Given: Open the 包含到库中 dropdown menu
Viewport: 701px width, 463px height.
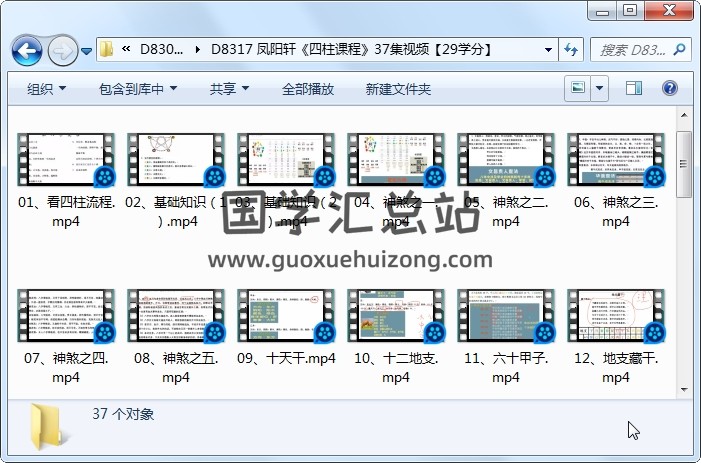Looking at the screenshot, I should click(x=135, y=89).
